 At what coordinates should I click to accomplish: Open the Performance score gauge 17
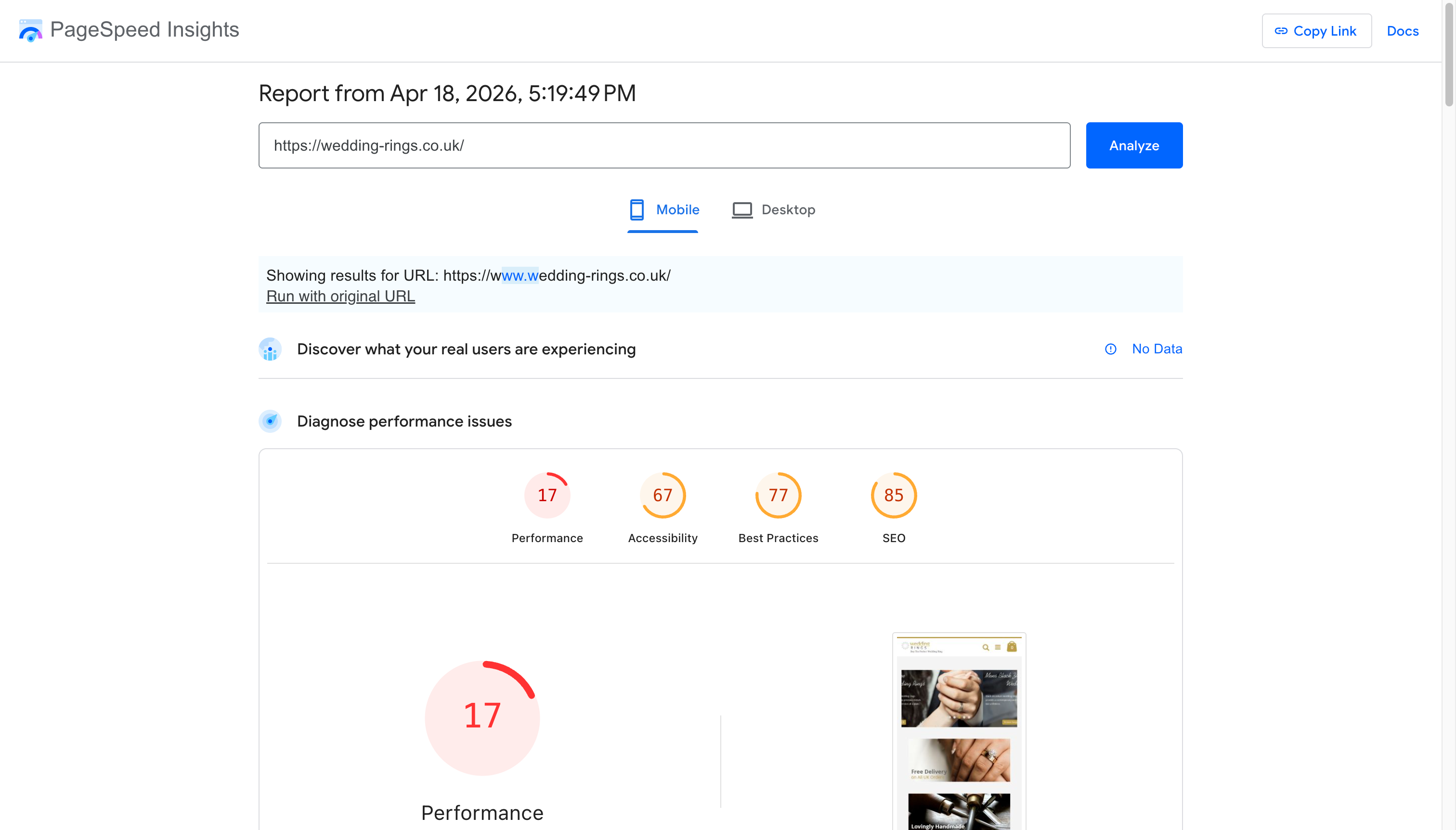click(546, 495)
